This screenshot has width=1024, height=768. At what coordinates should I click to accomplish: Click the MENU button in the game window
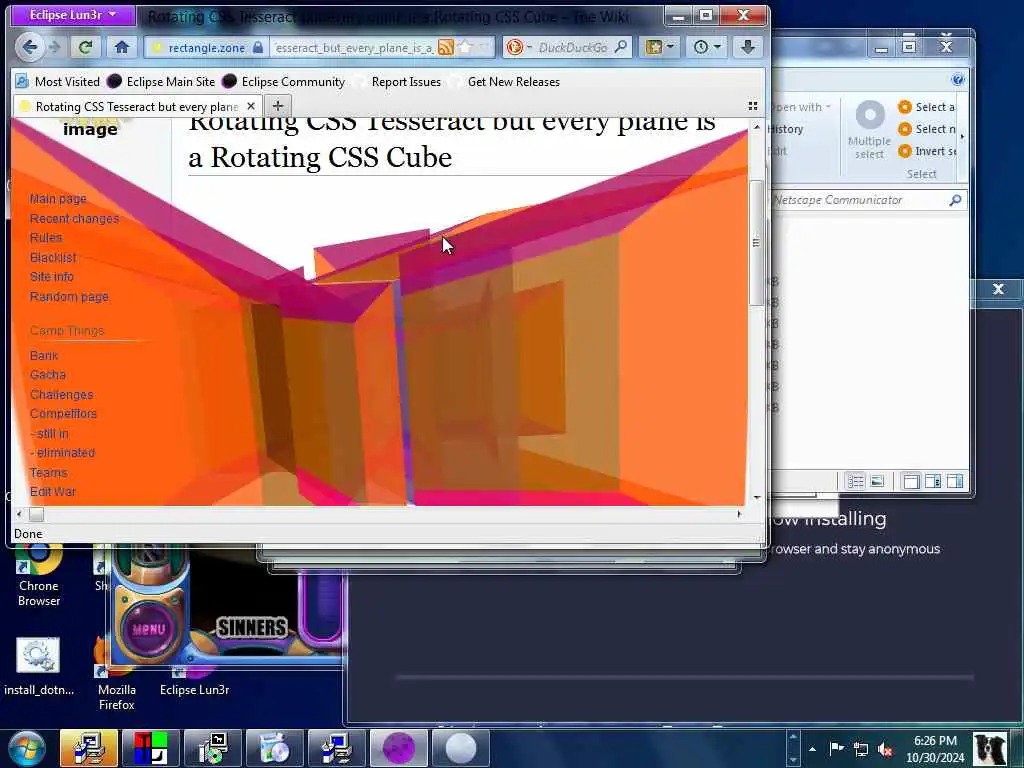tap(148, 630)
